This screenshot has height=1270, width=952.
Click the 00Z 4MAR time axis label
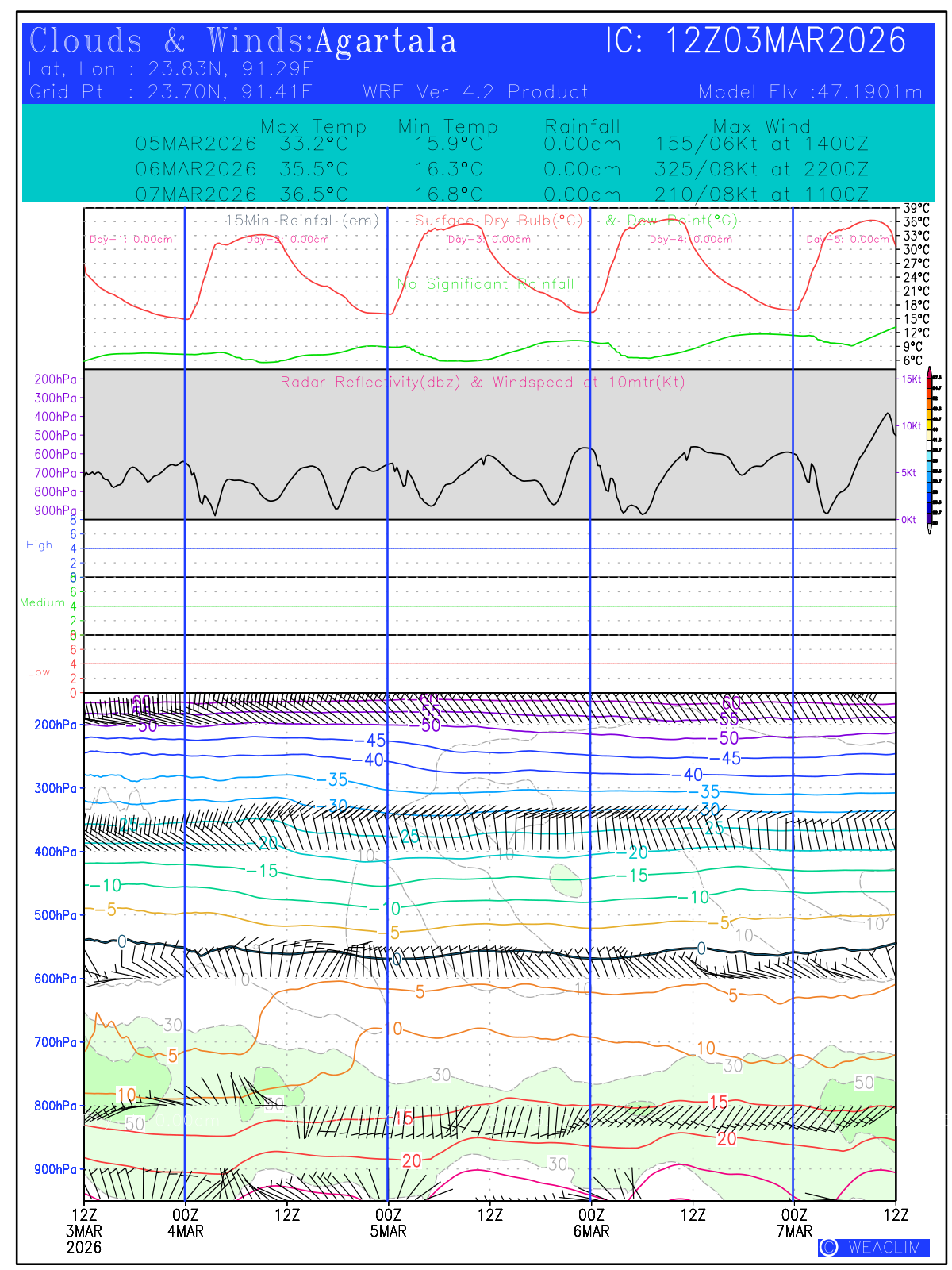[x=185, y=1222]
